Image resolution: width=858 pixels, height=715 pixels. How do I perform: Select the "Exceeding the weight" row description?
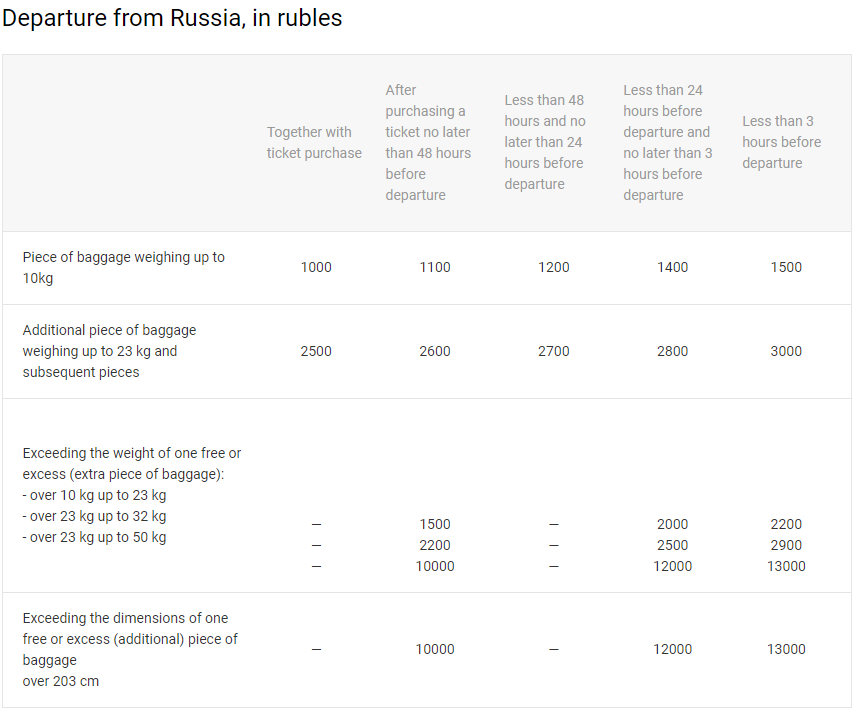(132, 495)
